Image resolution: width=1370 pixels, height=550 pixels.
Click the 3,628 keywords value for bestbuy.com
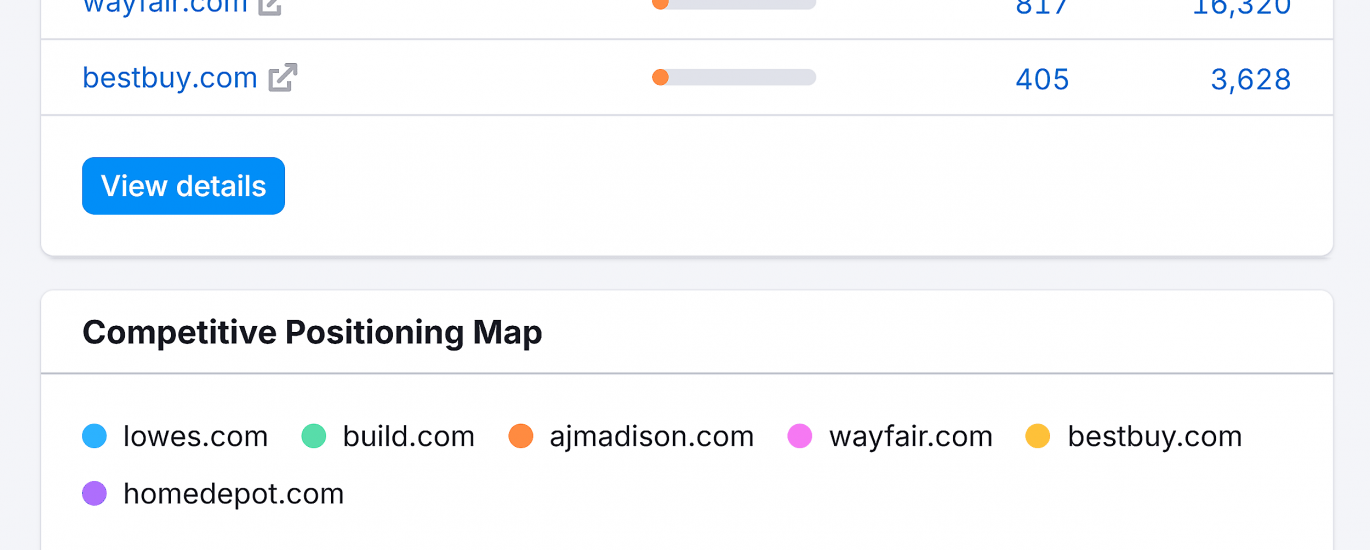coord(1250,79)
